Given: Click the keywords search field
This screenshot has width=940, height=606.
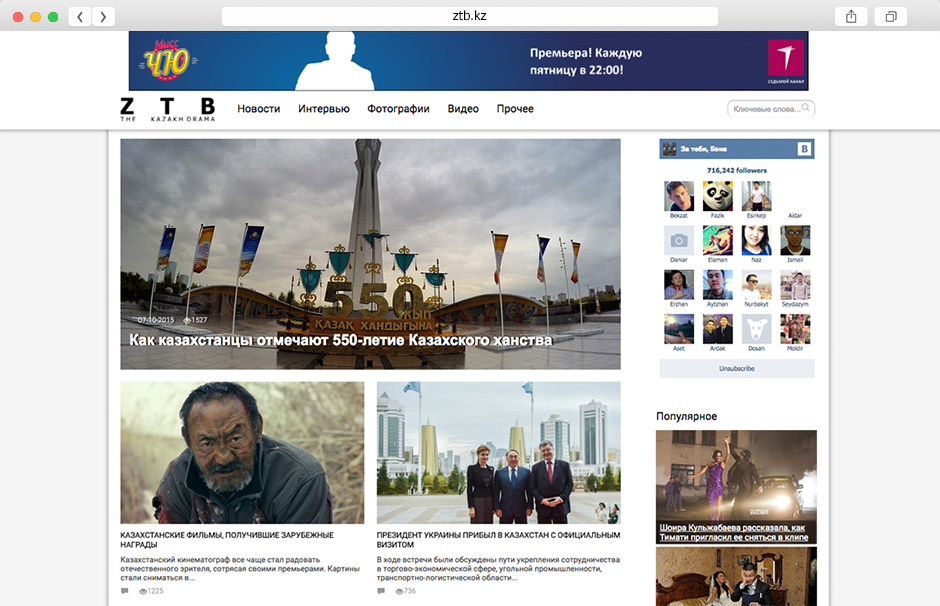Looking at the screenshot, I should click(x=765, y=109).
